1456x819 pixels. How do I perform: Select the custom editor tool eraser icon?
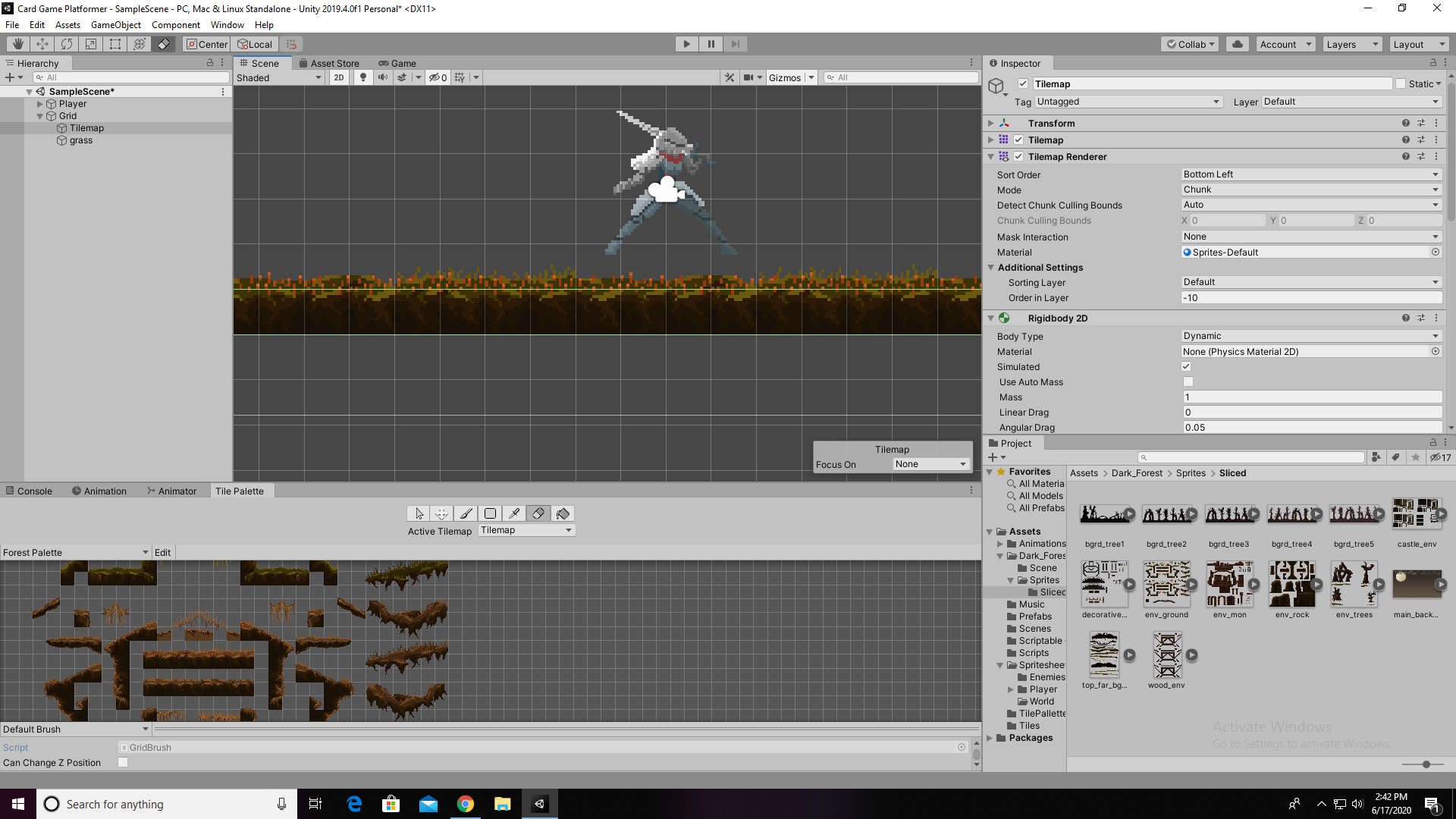click(x=164, y=44)
